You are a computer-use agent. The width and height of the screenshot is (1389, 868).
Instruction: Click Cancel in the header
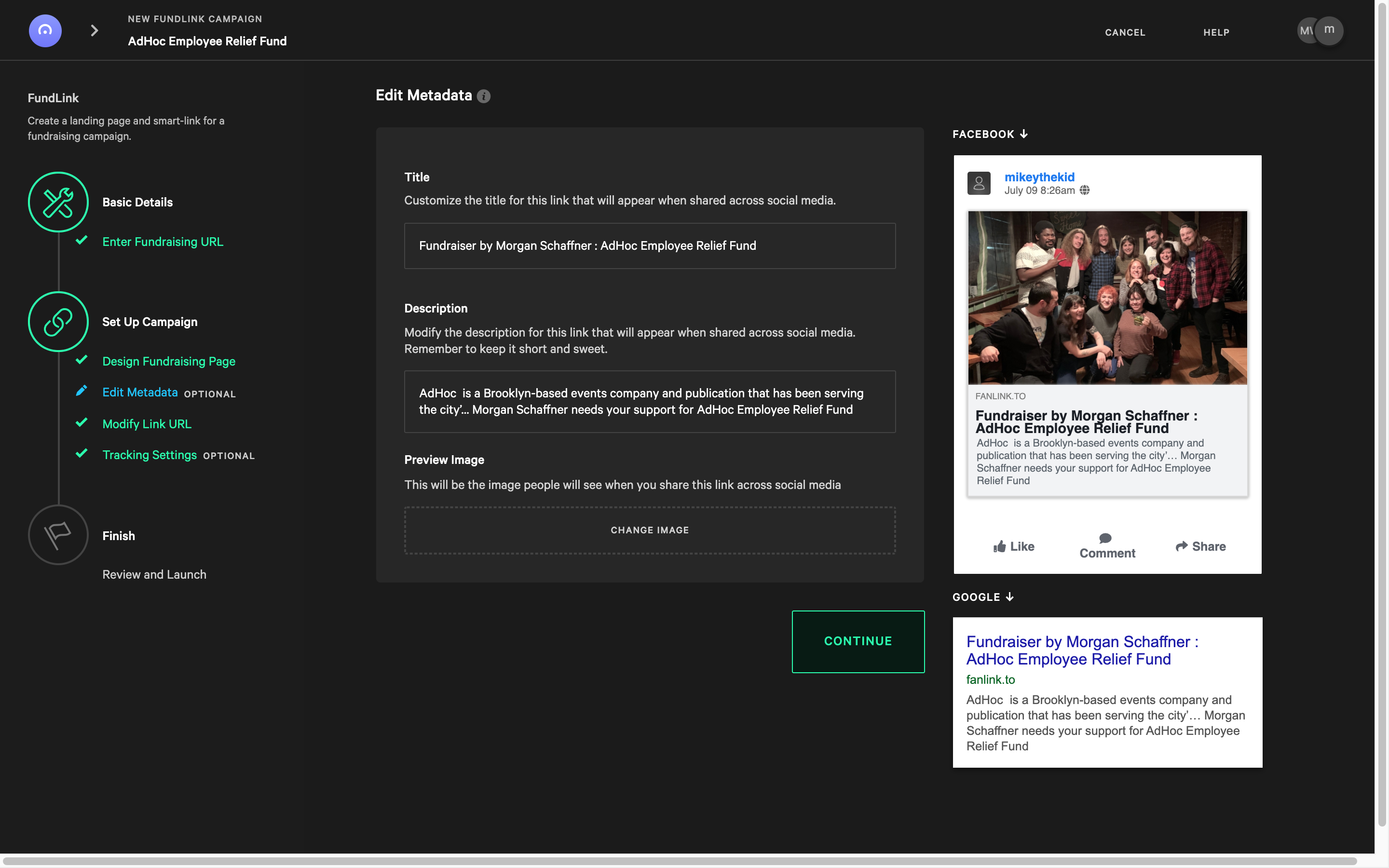tap(1124, 33)
